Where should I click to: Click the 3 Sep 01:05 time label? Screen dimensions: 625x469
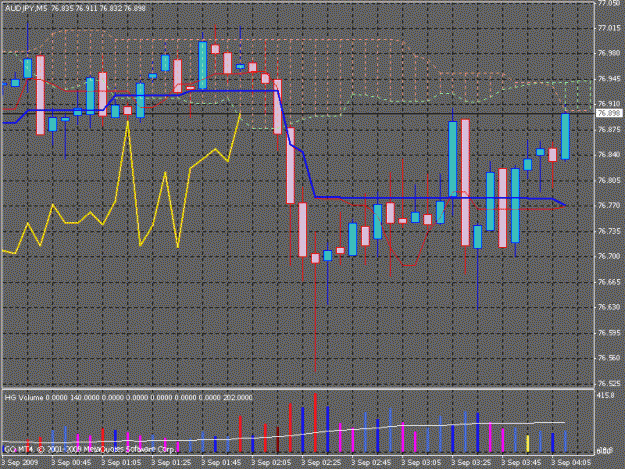coord(121,463)
